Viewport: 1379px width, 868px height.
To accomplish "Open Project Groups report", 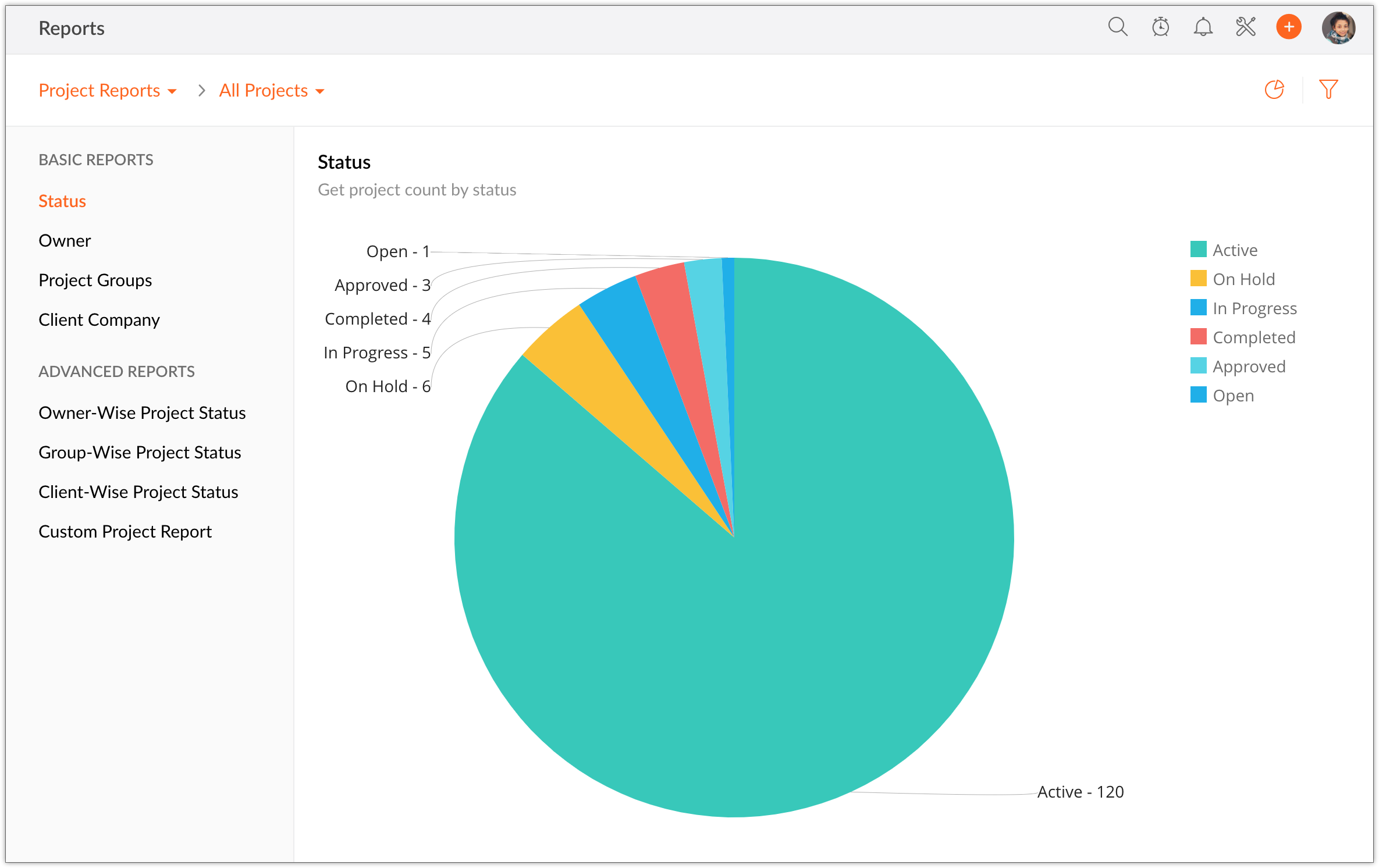I will click(x=95, y=280).
